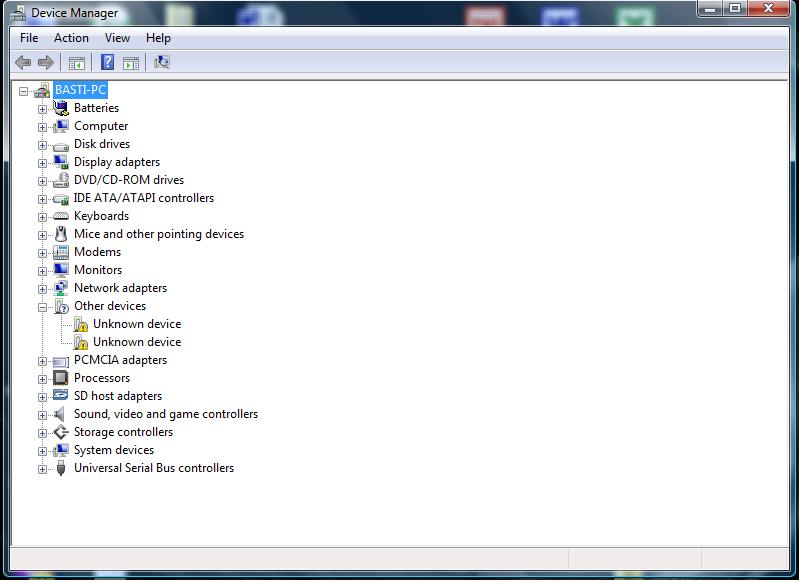Collapse the BASTI-PC root node

[23, 92]
